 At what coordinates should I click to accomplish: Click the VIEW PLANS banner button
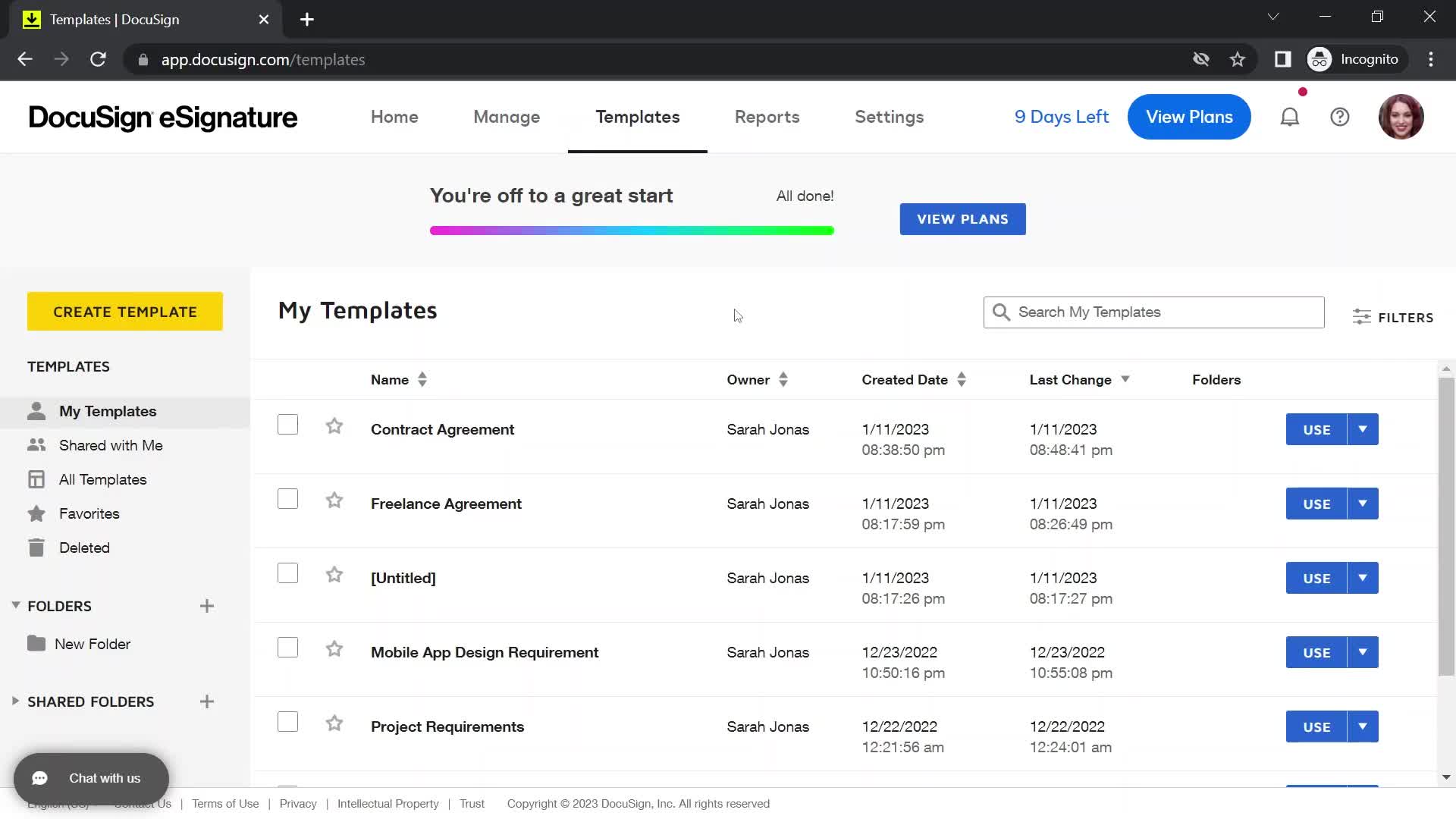(x=962, y=219)
